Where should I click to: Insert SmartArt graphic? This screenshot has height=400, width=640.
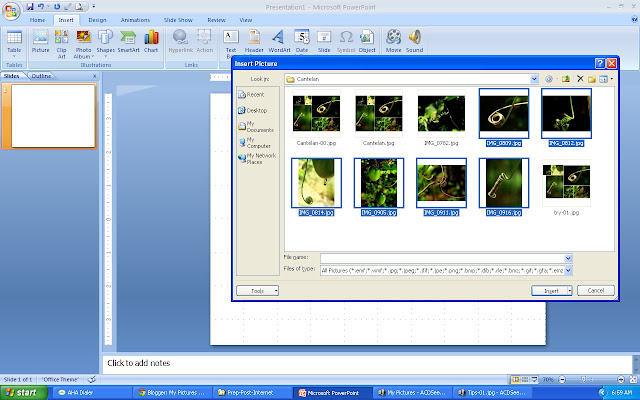point(128,42)
